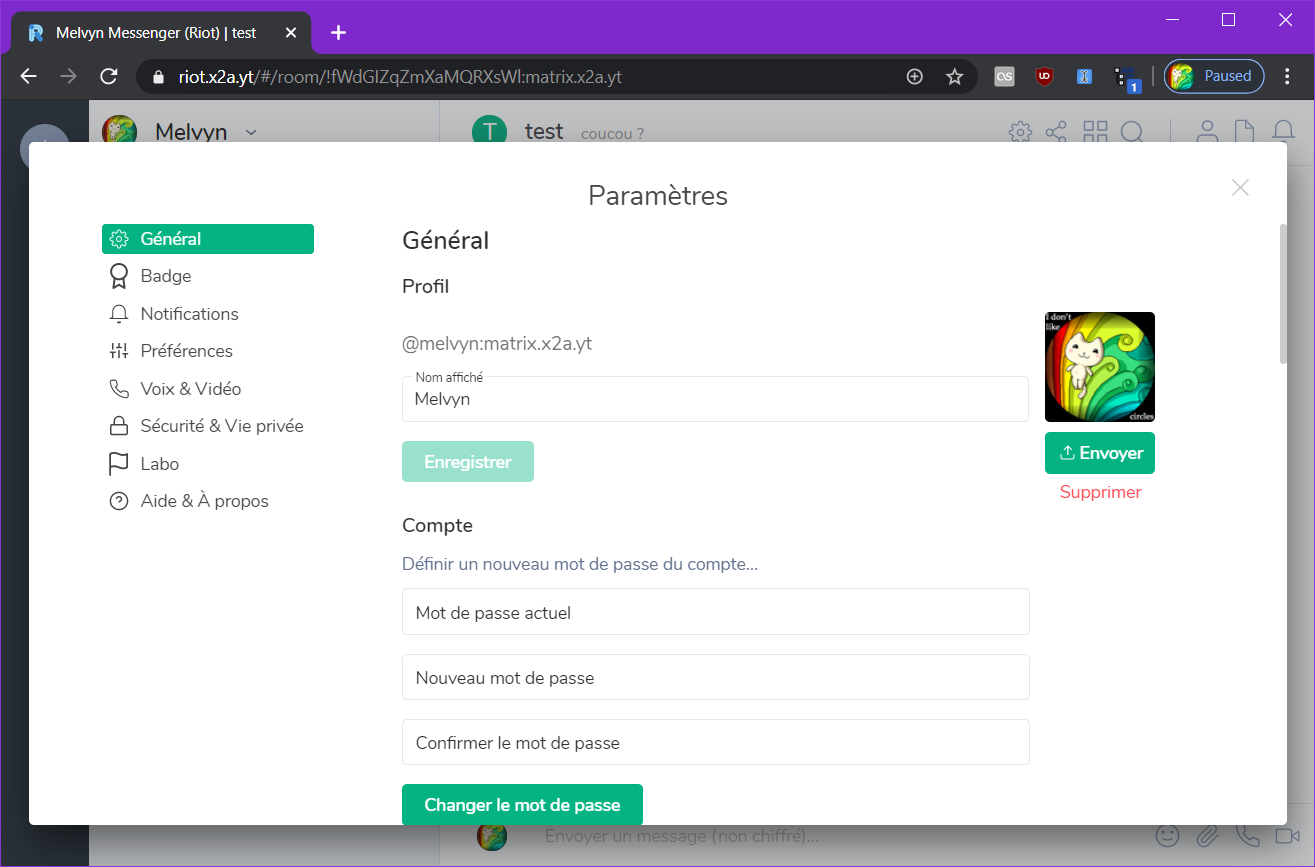This screenshot has height=867, width=1315.
Task: Click Supprimer to remove the avatar
Action: 1100,492
